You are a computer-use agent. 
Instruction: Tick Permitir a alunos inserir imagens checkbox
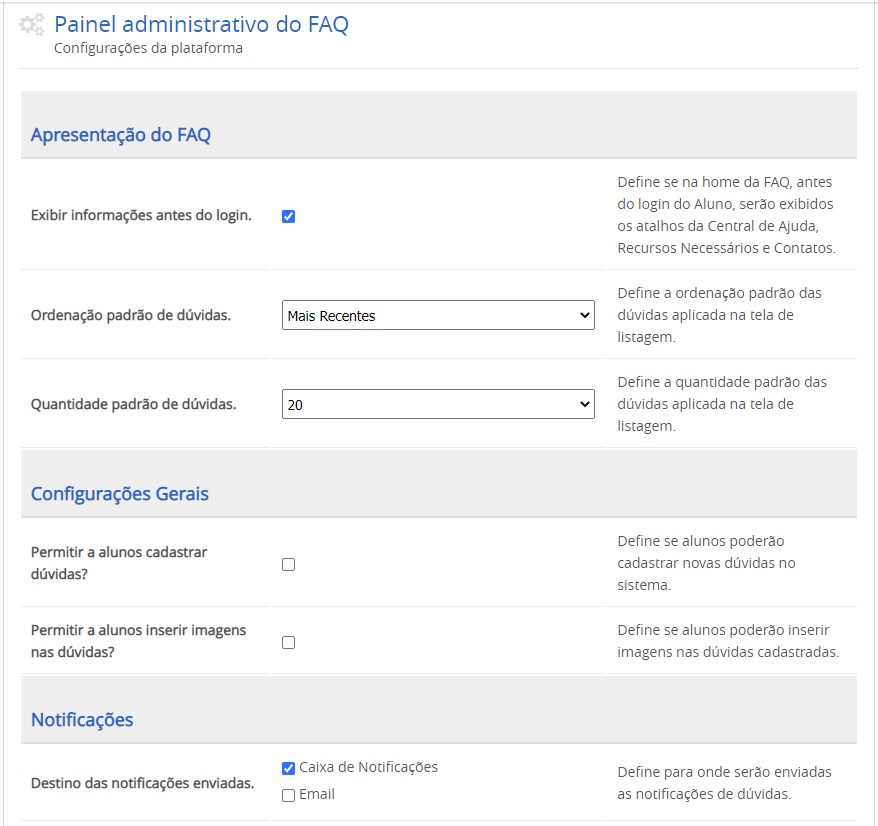(x=288, y=643)
